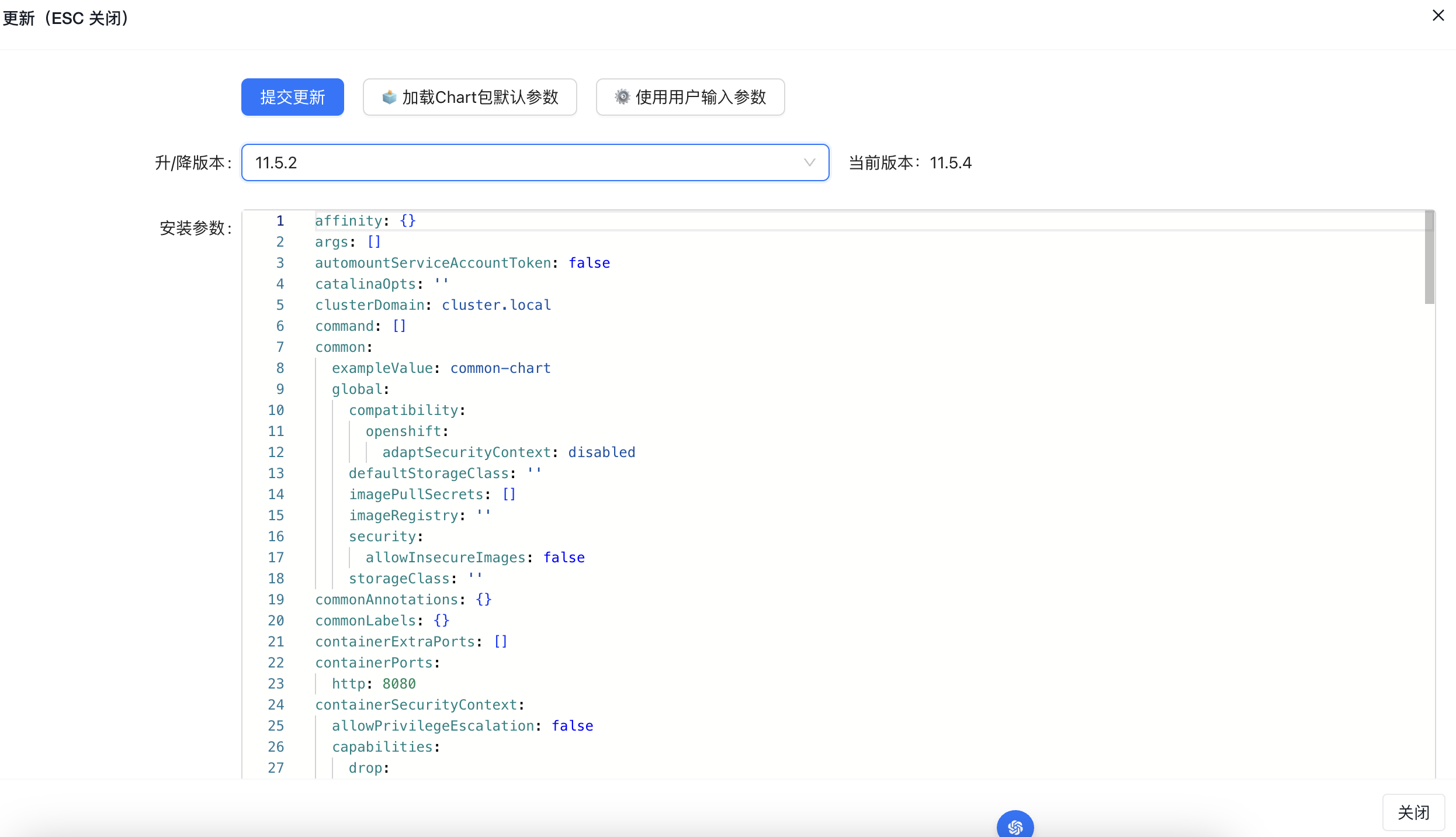
Task: Click the imagePullSecrets line
Action: point(432,494)
